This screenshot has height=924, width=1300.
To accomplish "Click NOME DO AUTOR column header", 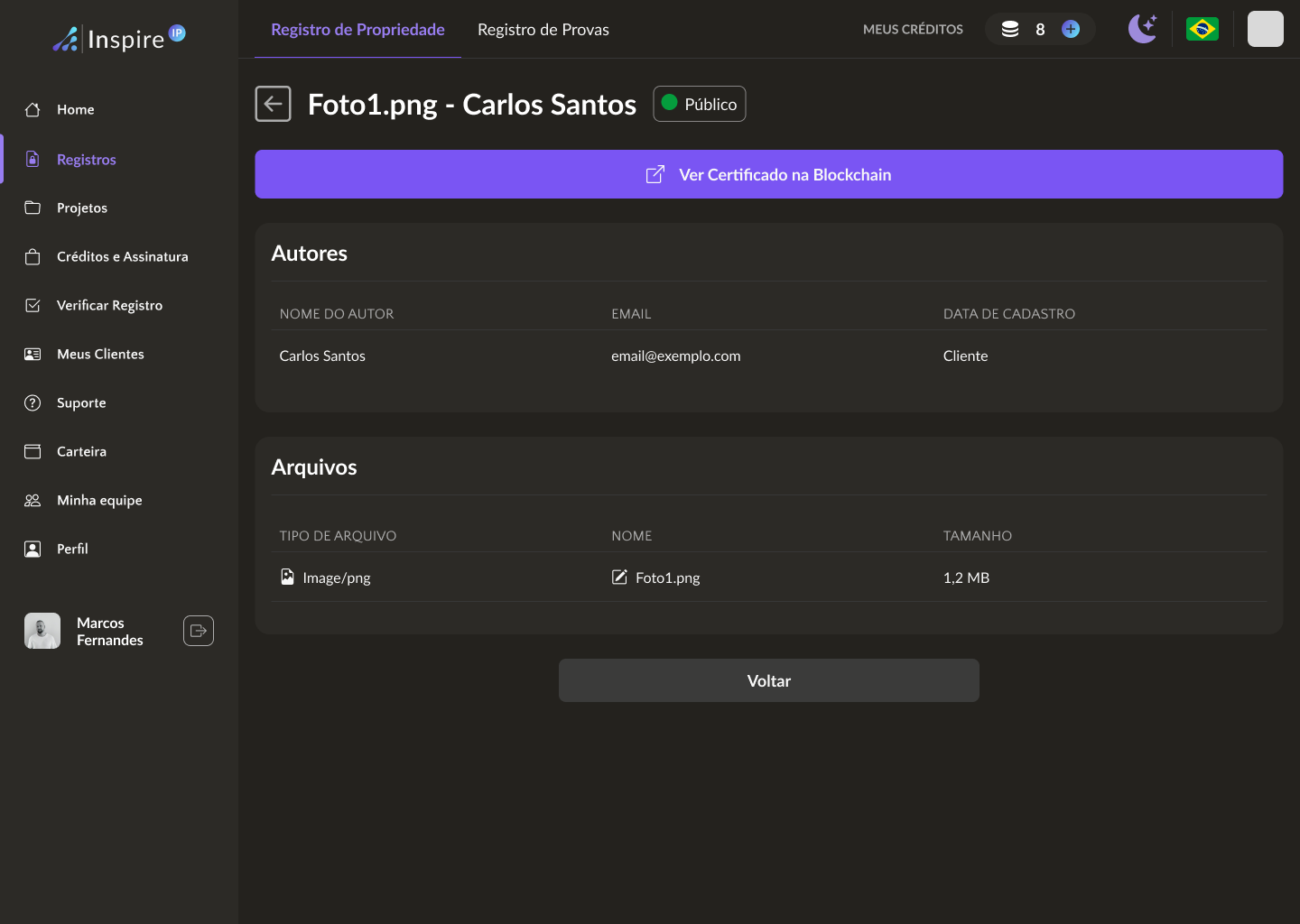I will click(337, 313).
